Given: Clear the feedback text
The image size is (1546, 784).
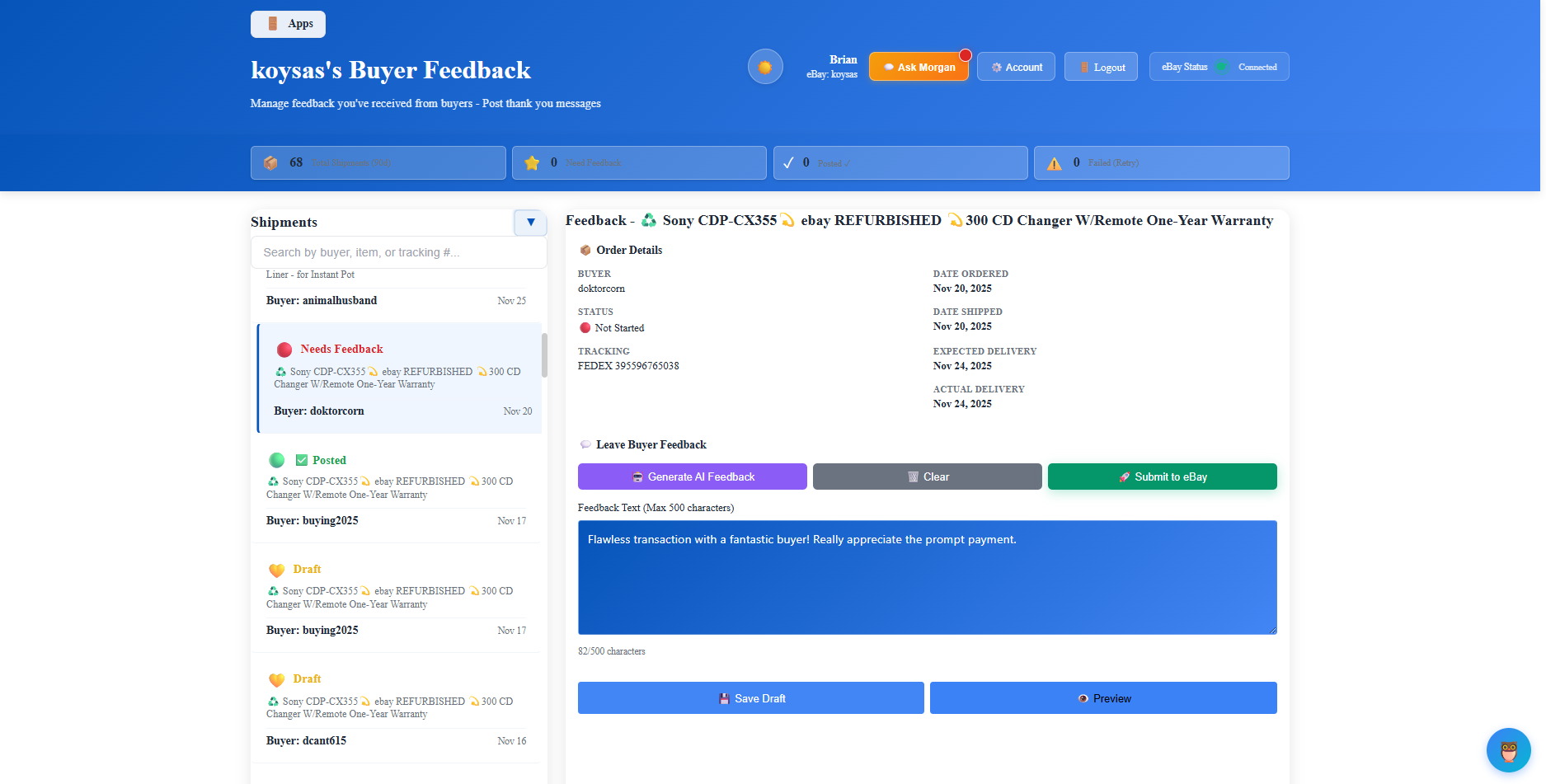Looking at the screenshot, I should (927, 477).
